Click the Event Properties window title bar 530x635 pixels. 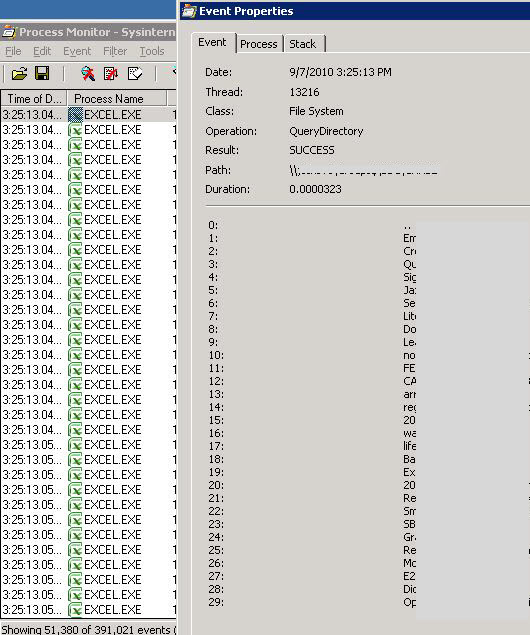pos(355,11)
